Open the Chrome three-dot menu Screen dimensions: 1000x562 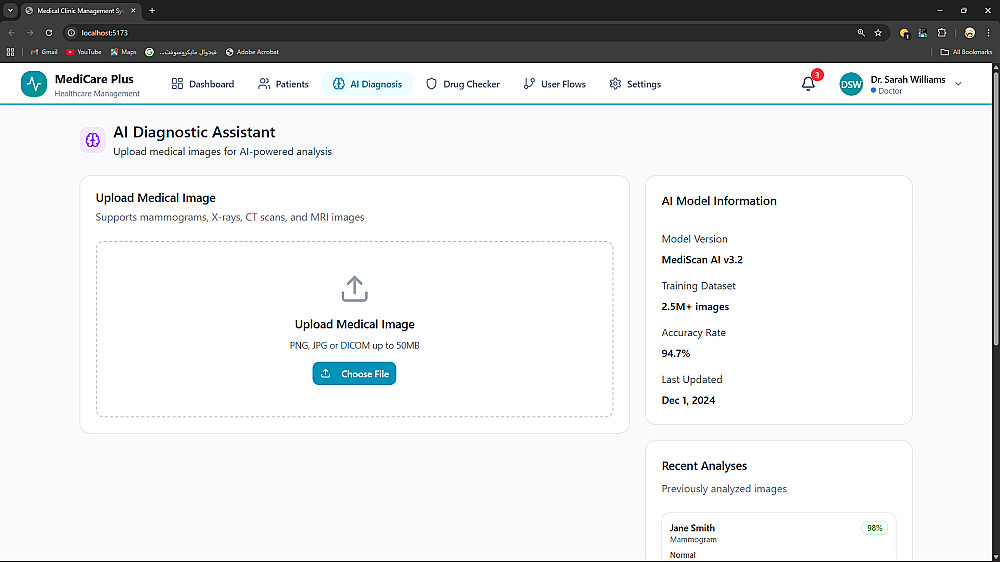click(x=989, y=33)
